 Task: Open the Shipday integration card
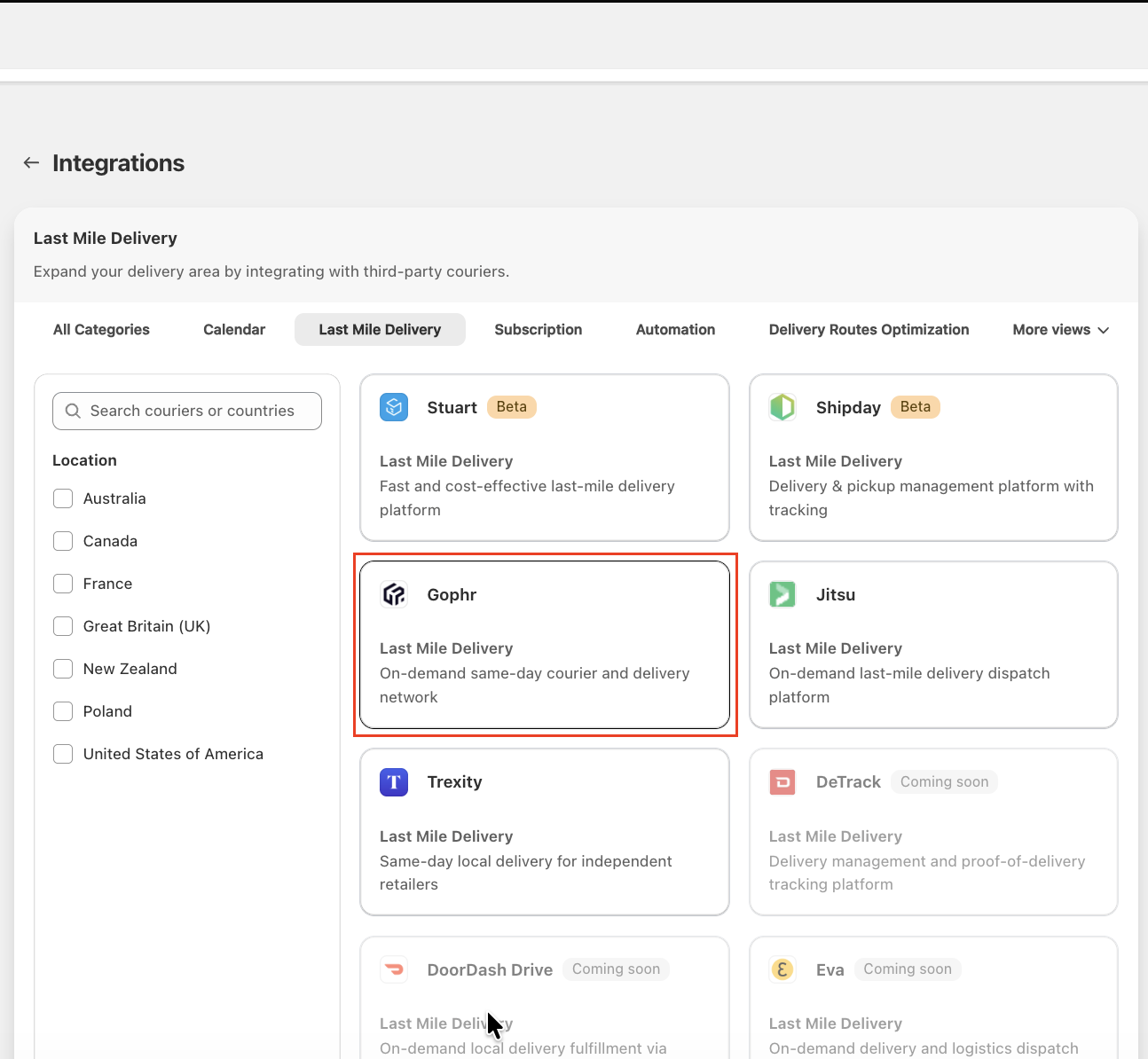[933, 458]
